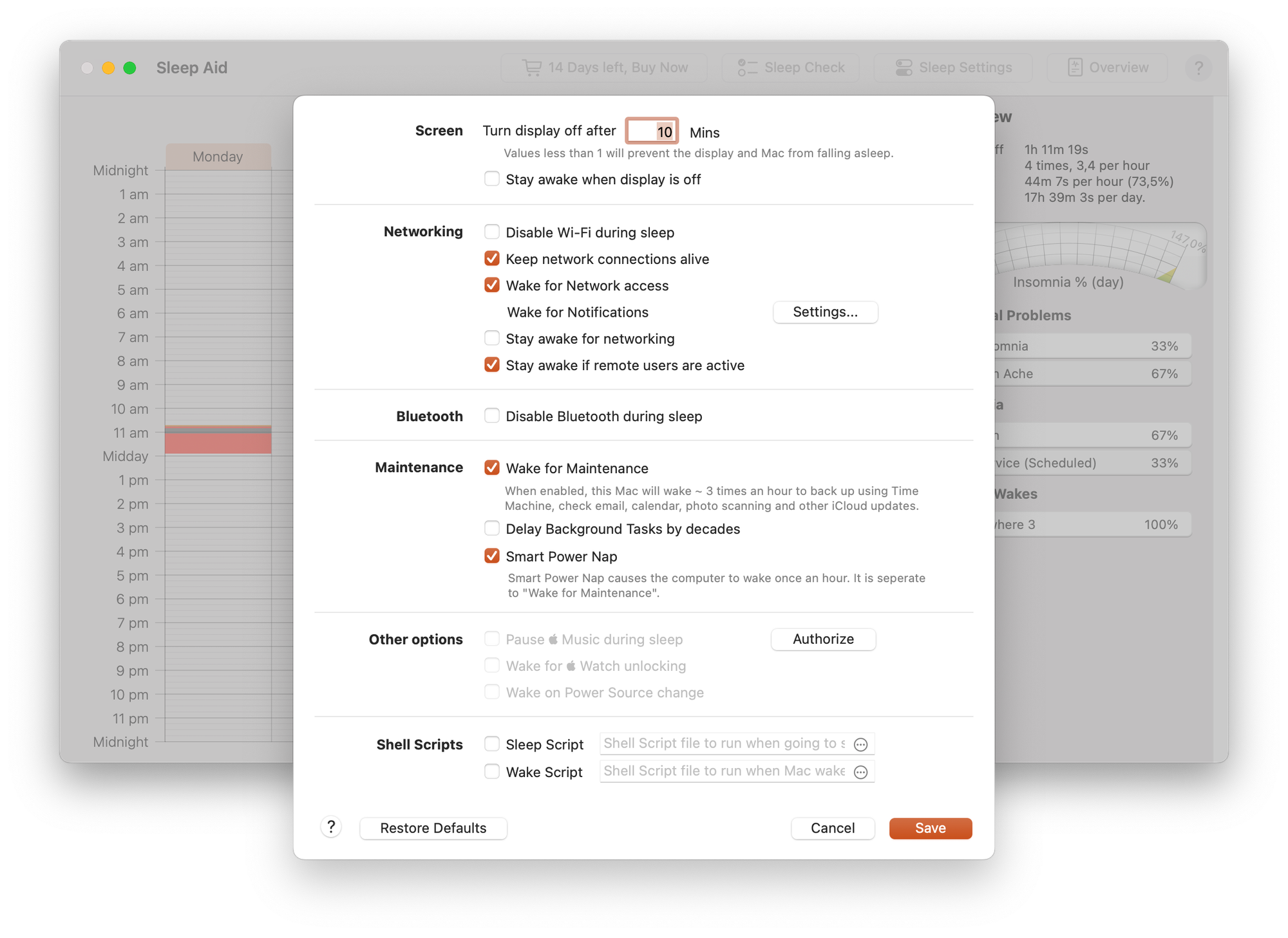The image size is (1288, 938).
Task: Click the display off minutes field
Action: click(x=651, y=131)
